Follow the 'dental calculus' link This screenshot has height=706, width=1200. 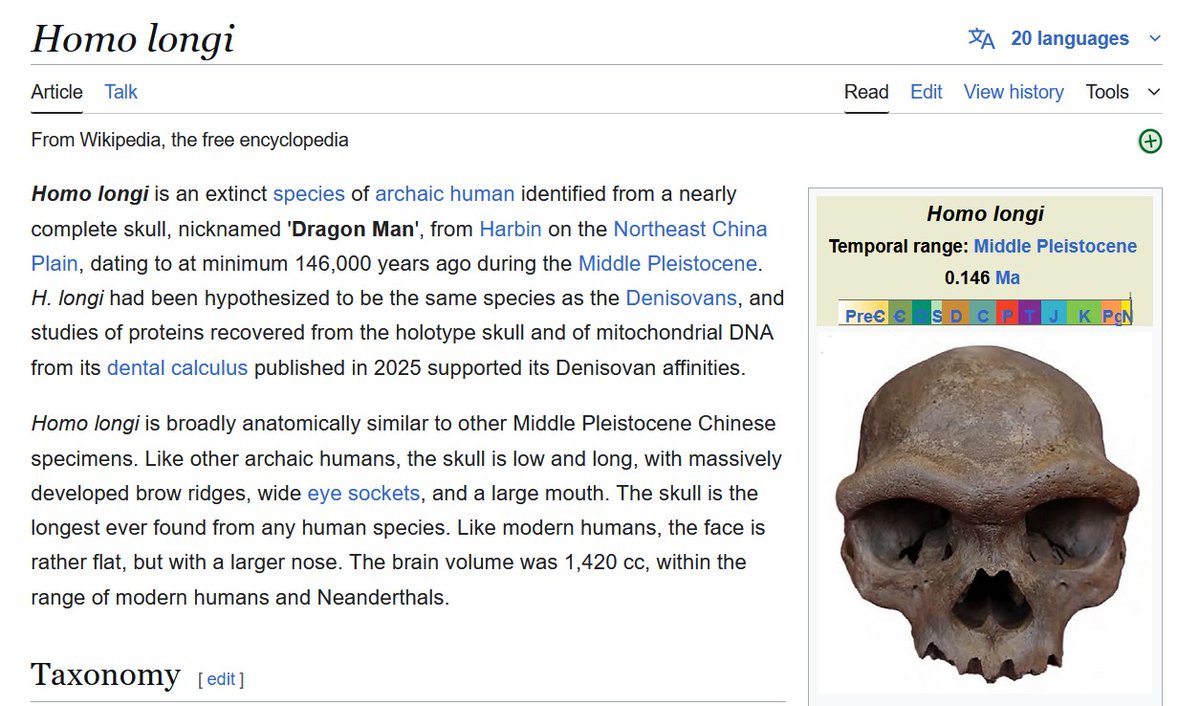tap(177, 367)
